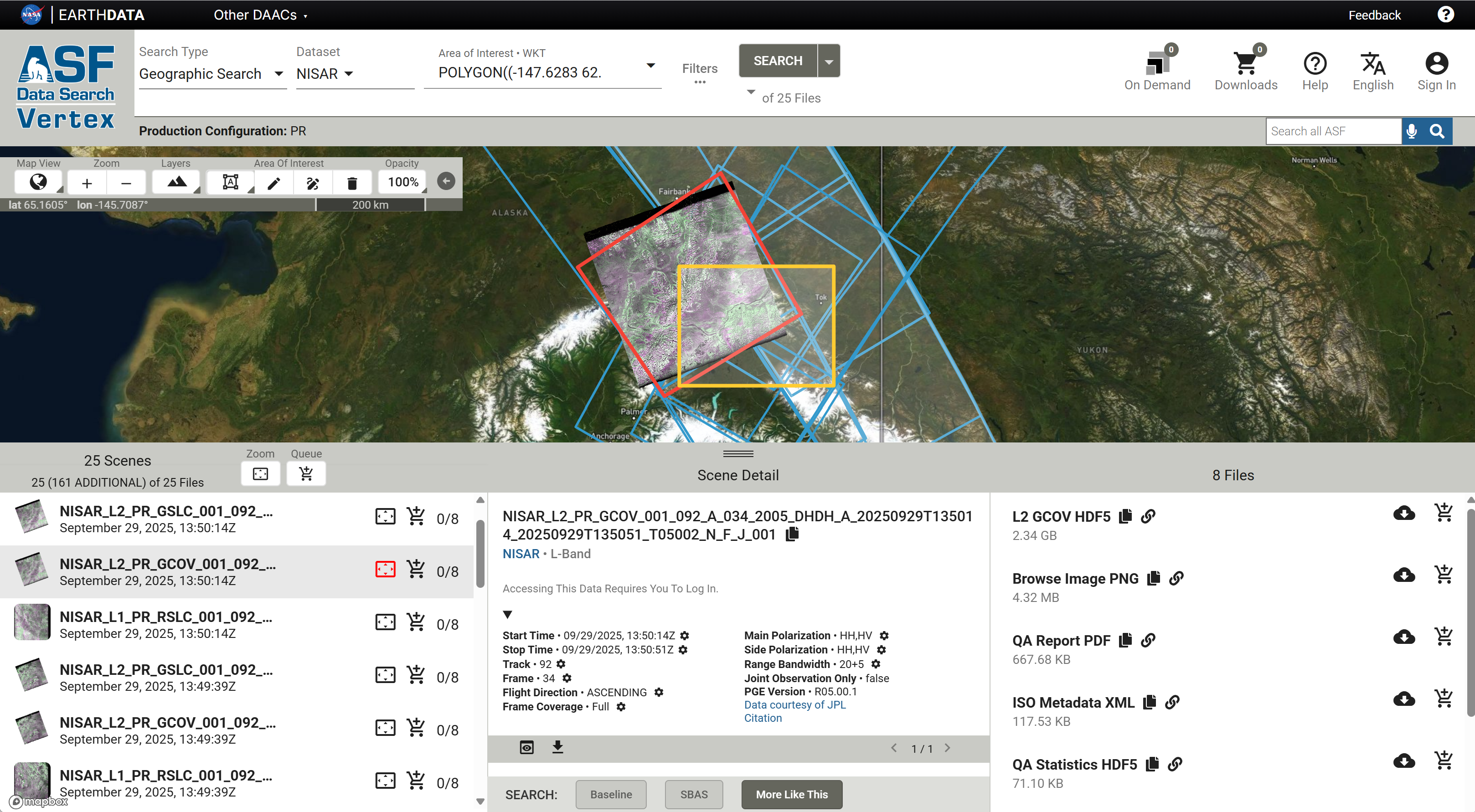This screenshot has height=812, width=1475.
Task: Open the Filters menu
Action: coord(699,72)
